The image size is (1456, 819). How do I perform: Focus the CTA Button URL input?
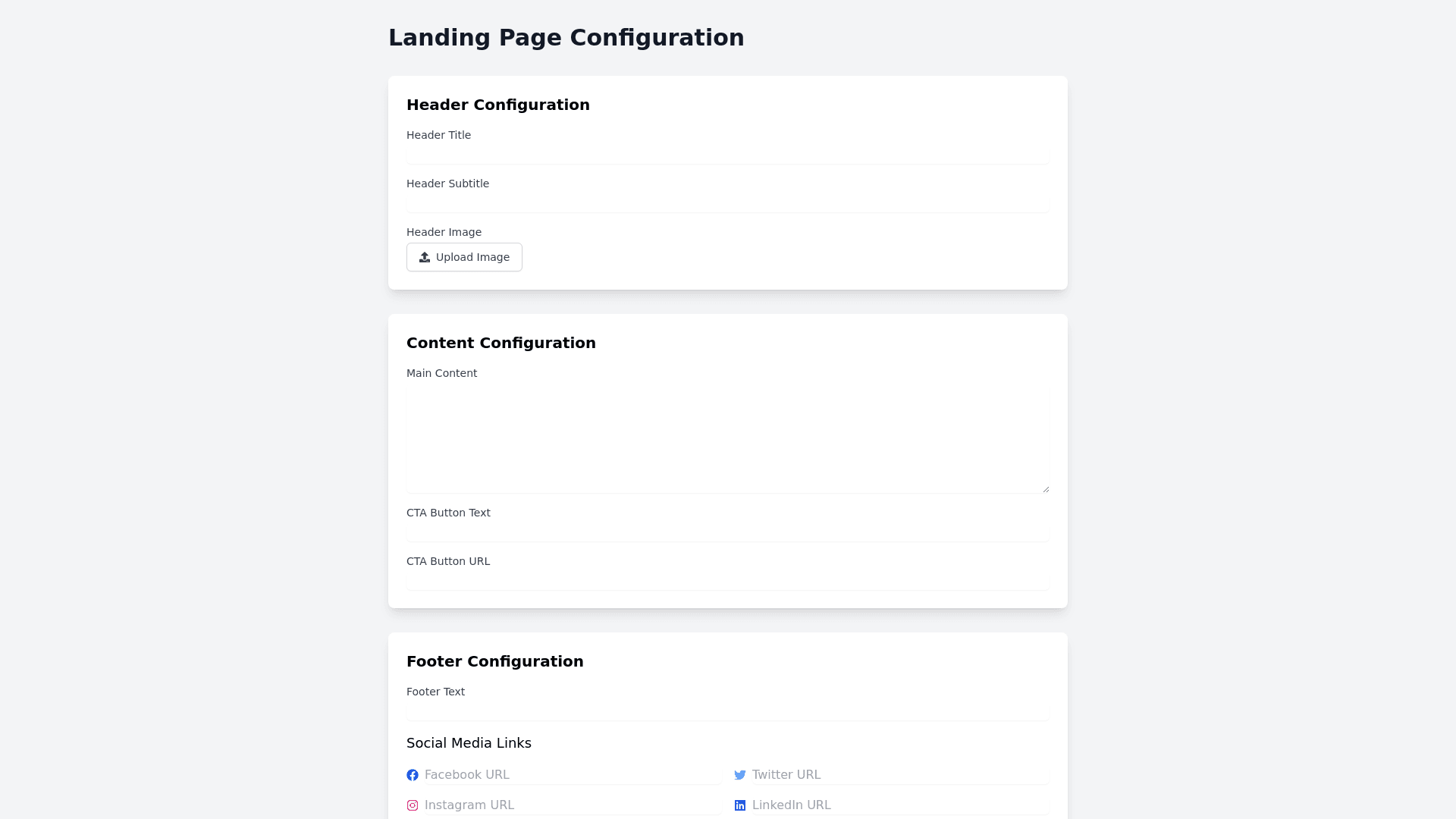coord(727,581)
